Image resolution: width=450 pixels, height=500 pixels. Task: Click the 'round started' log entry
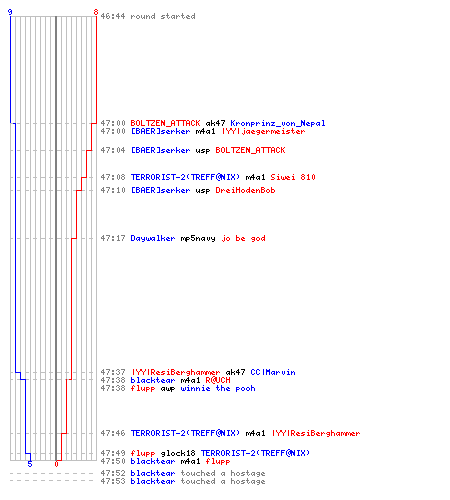pyautogui.click(x=148, y=16)
